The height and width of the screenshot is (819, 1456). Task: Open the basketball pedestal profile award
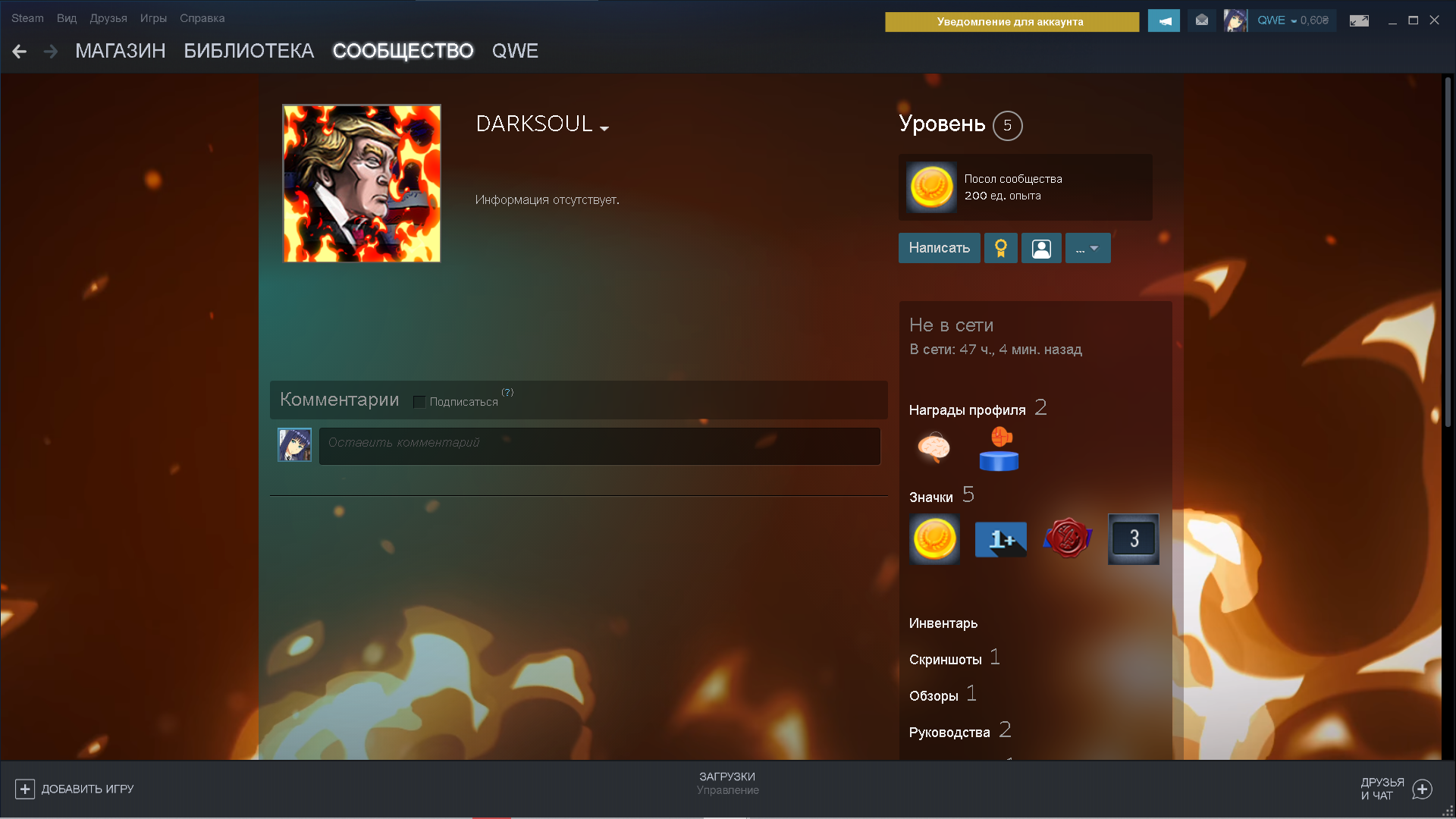click(x=999, y=449)
